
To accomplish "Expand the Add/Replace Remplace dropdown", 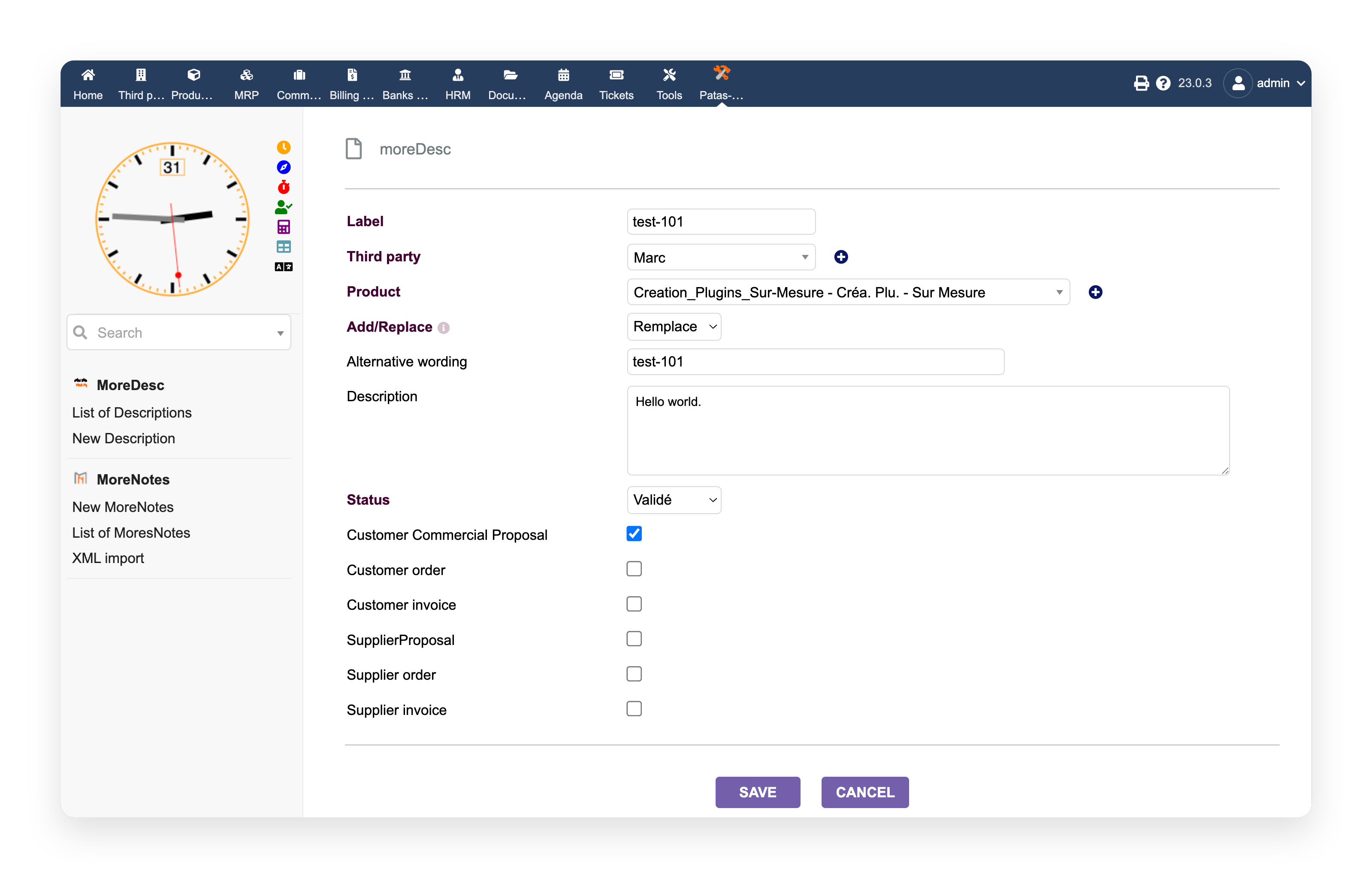I will pos(674,327).
